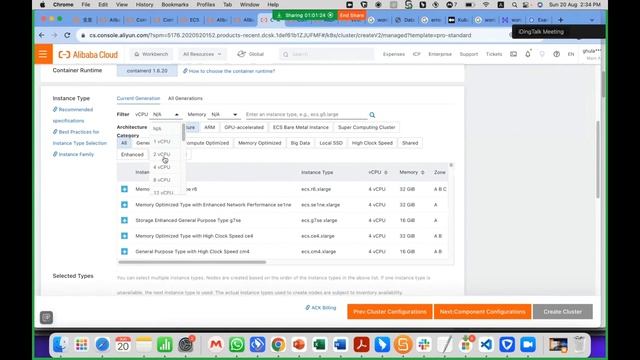This screenshot has height=360, width=640.
Task: Open Excel from the dock
Action: click(320, 344)
